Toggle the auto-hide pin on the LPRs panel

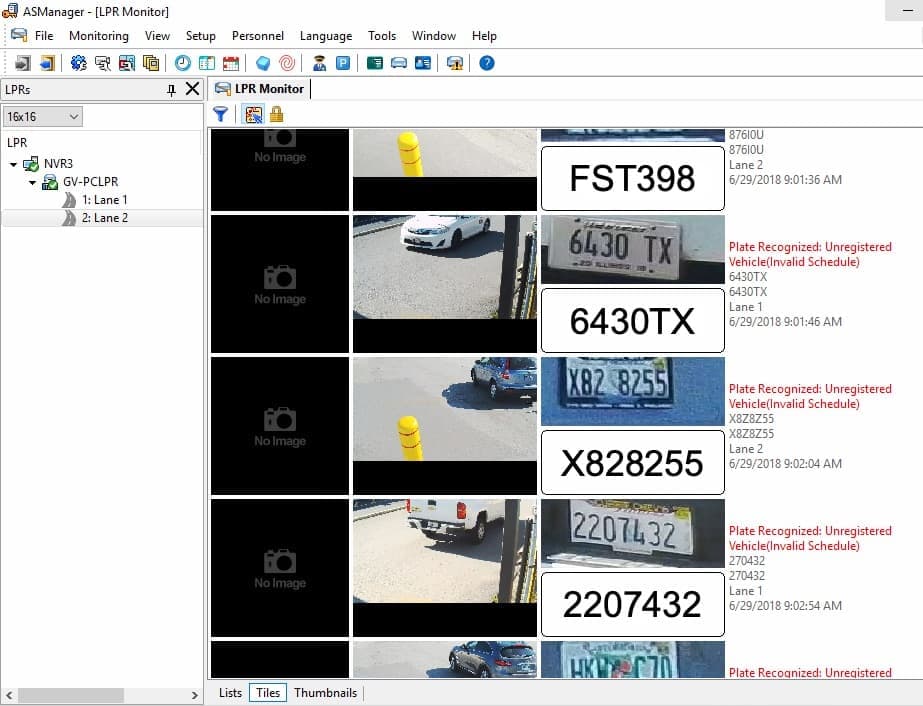tap(172, 88)
